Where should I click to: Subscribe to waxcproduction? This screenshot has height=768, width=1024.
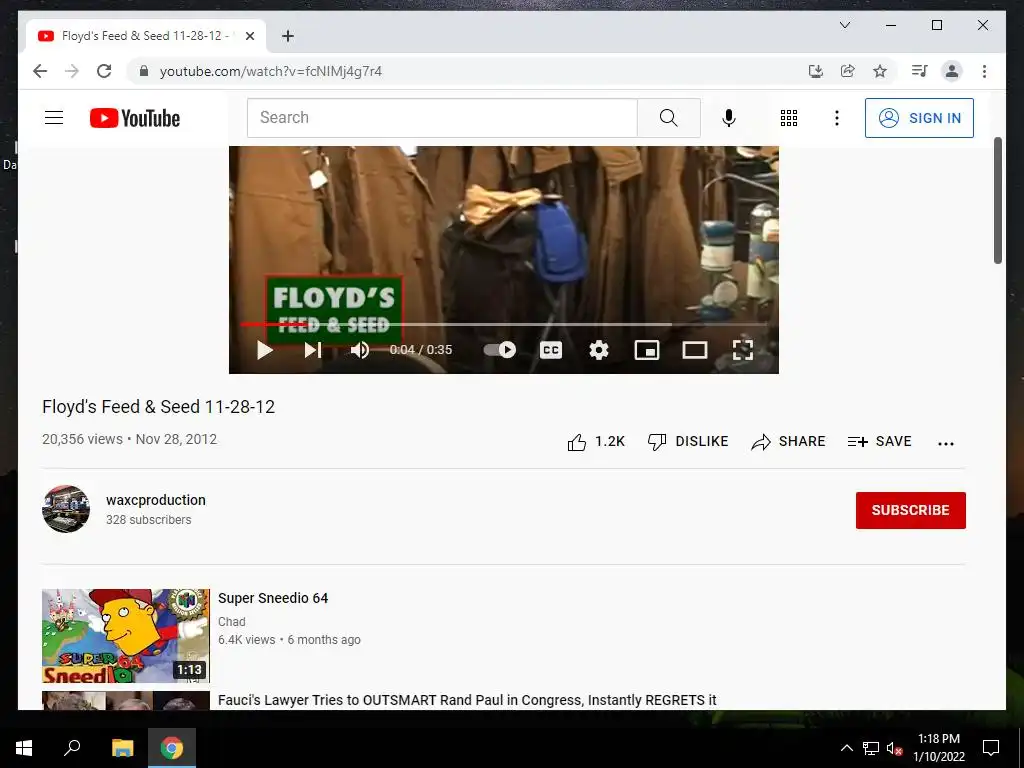click(910, 510)
